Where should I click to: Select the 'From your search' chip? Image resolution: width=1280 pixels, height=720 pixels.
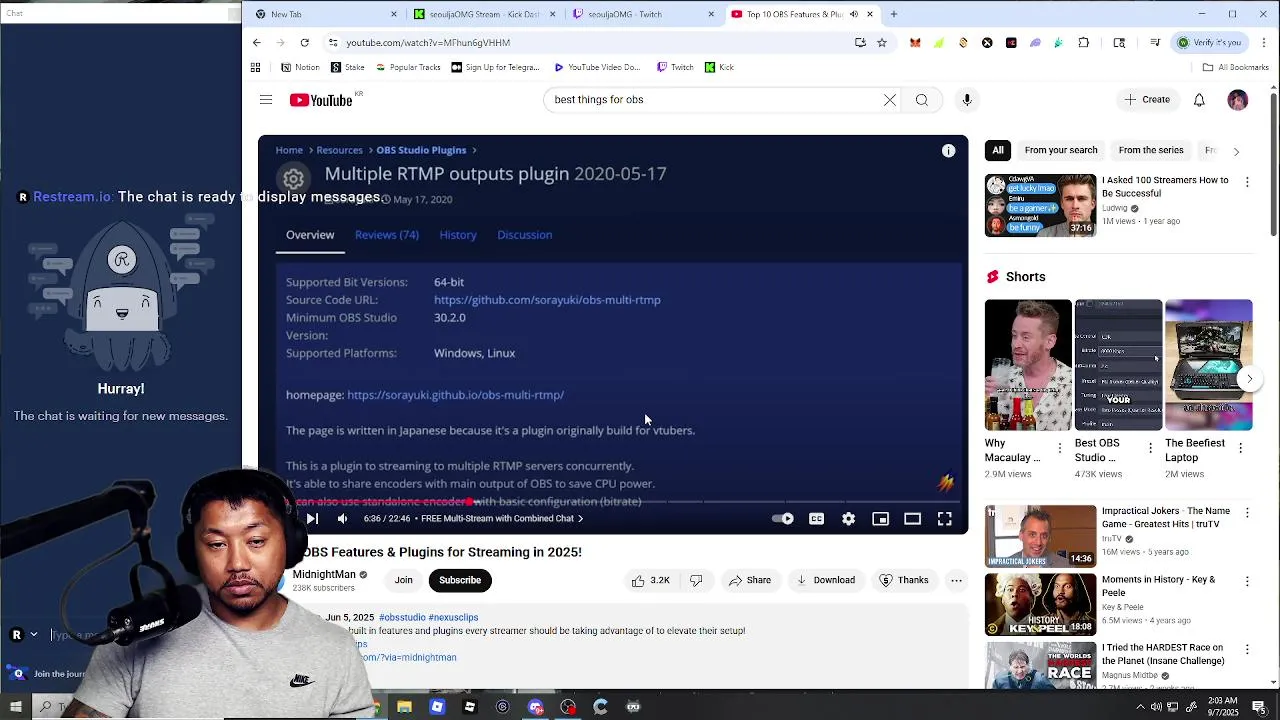tap(1061, 150)
